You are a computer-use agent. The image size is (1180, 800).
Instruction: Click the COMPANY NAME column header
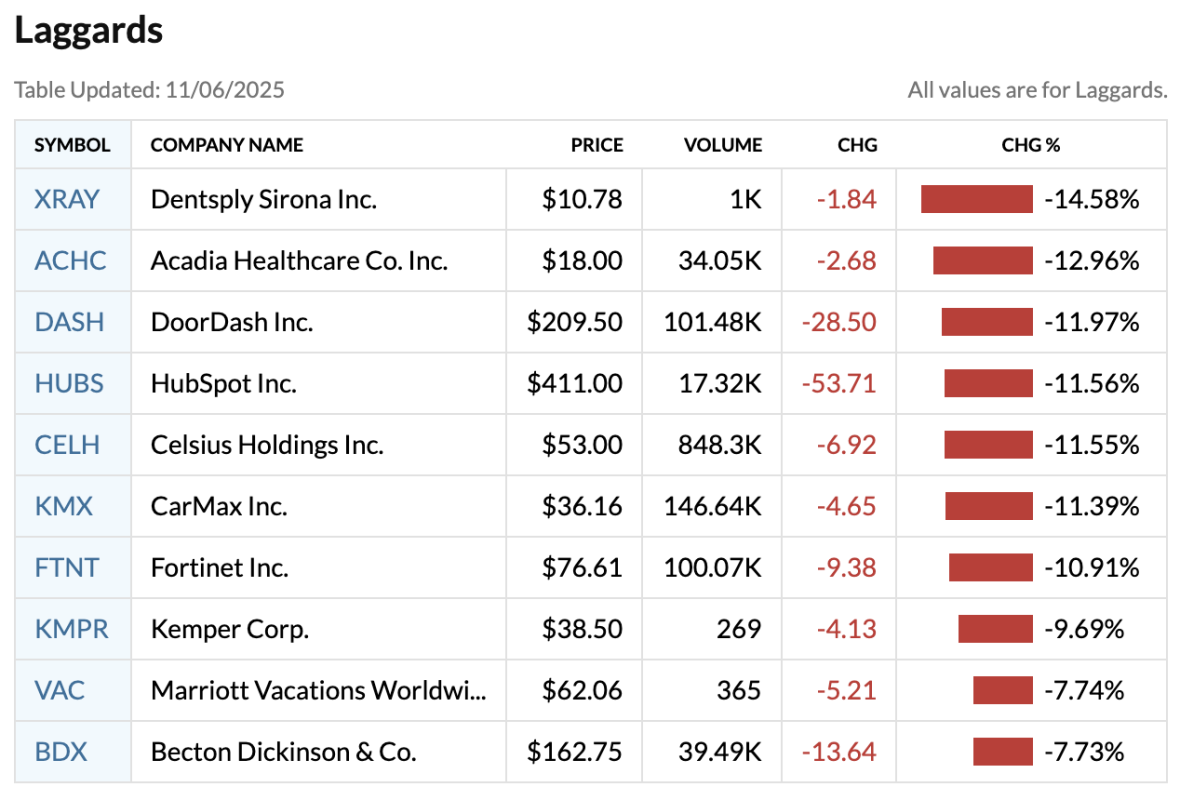(x=227, y=145)
